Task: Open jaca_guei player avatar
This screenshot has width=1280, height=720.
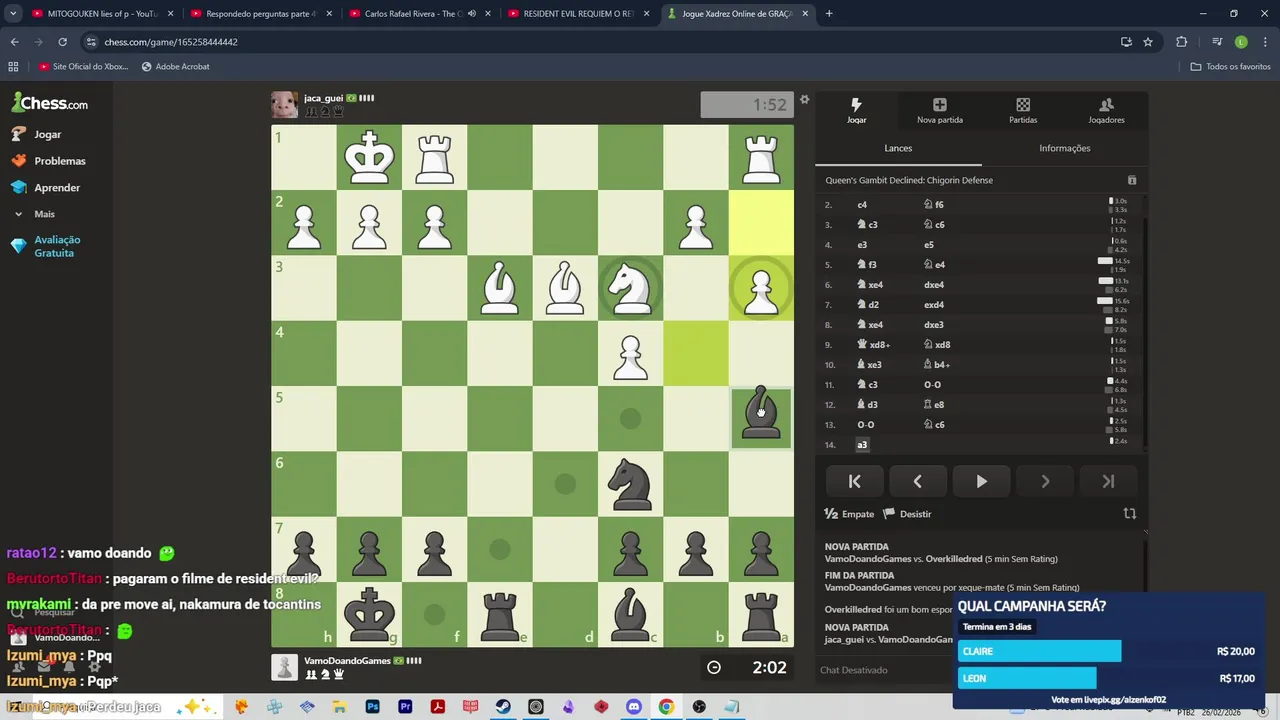Action: point(284,105)
